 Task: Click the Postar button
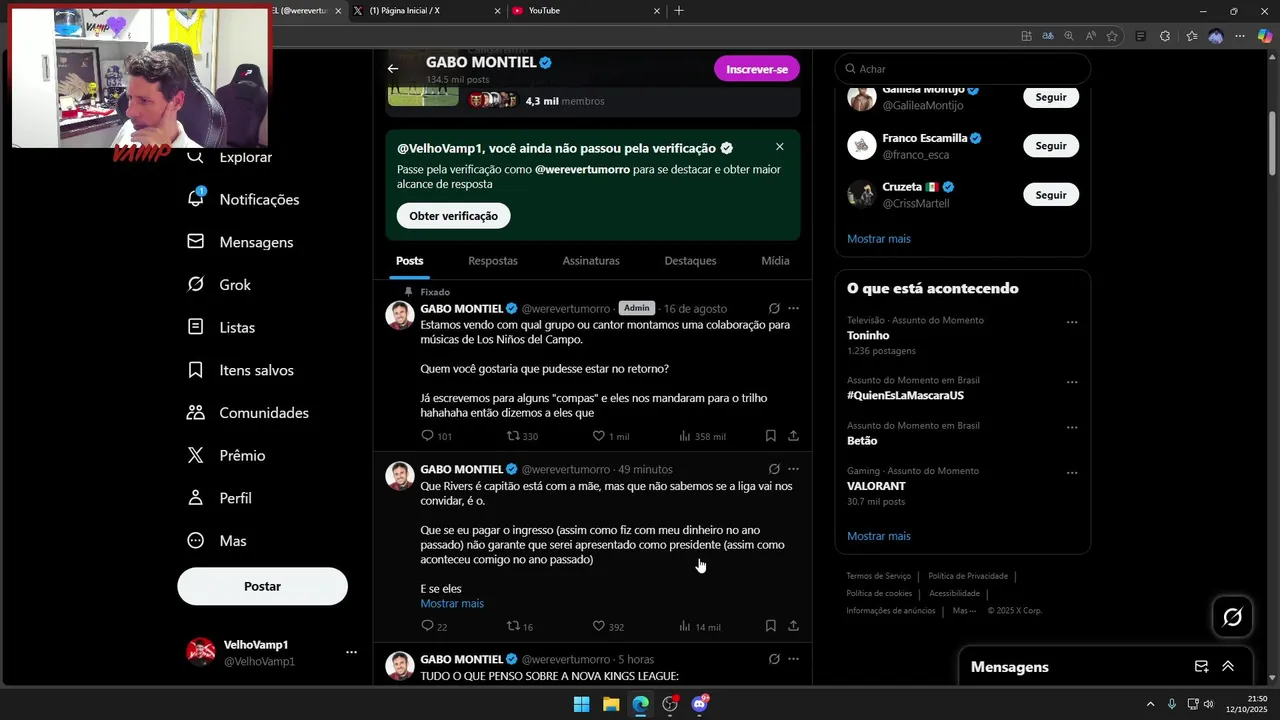262,586
